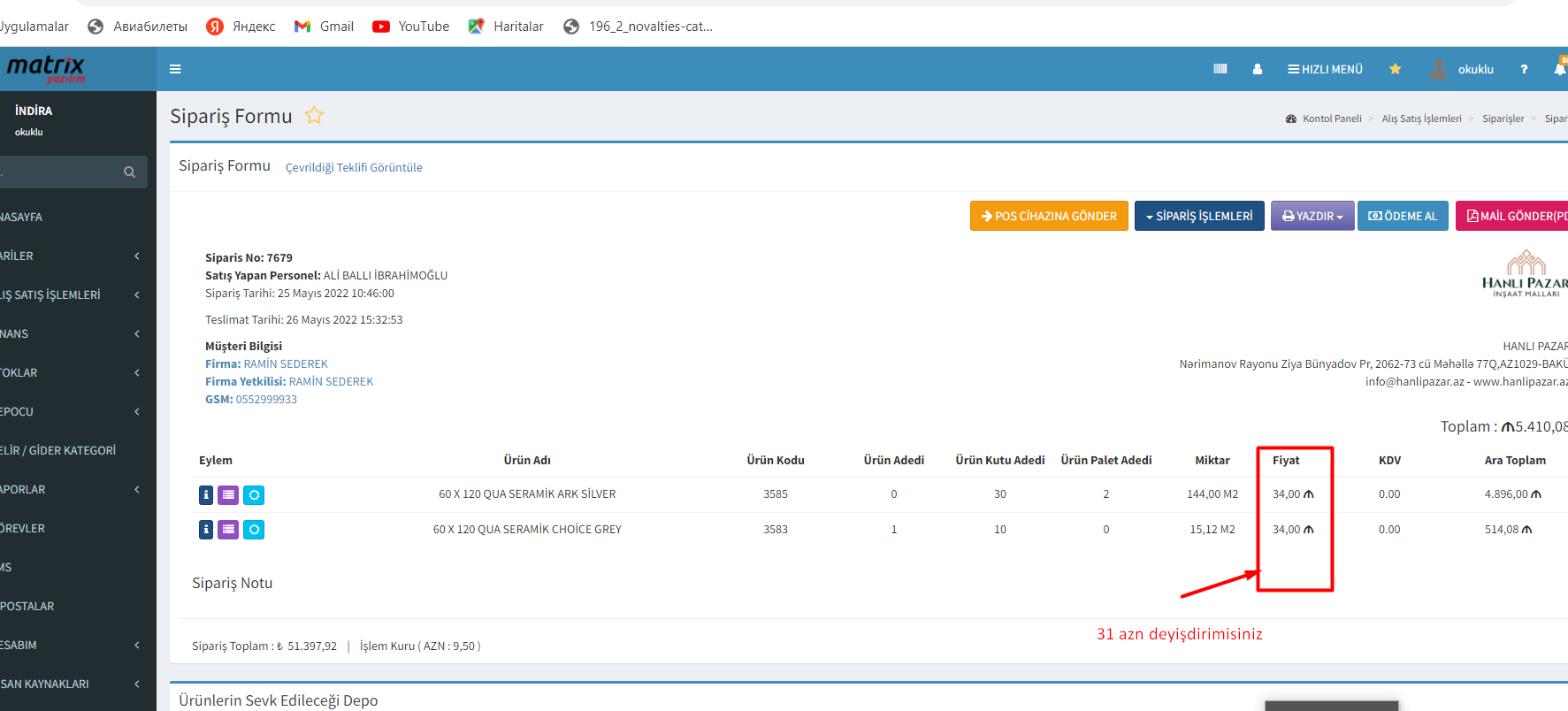1568x711 pixels.
Task: Expand the RAPORLAR sidebar menu
Action: pos(71,489)
